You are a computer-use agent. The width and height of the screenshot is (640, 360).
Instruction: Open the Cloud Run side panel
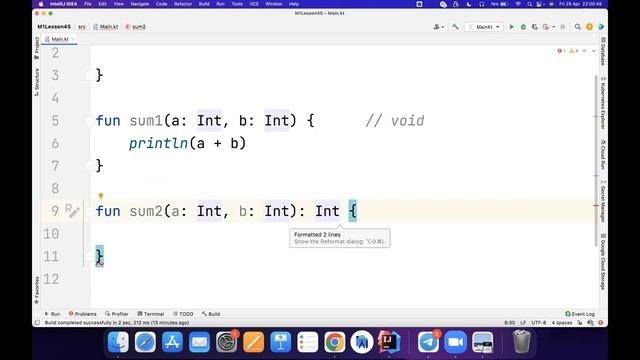(603, 154)
